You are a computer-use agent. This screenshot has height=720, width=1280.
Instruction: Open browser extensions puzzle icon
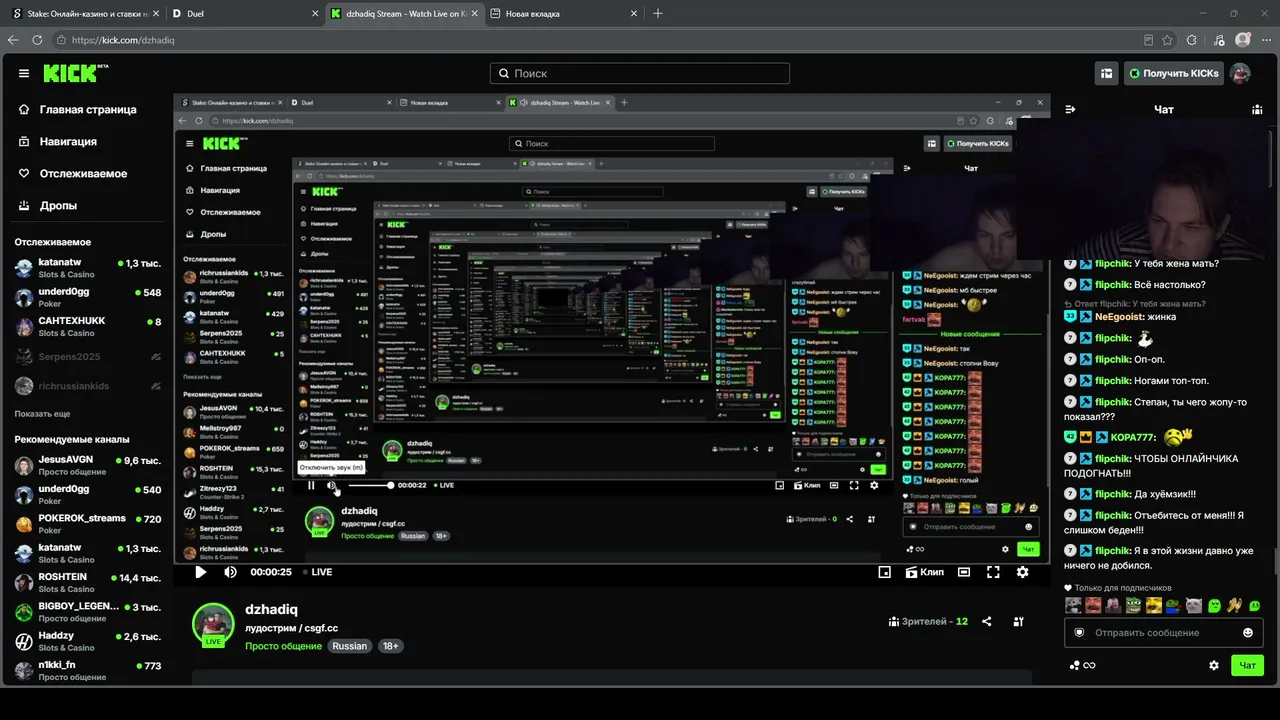coord(1191,40)
